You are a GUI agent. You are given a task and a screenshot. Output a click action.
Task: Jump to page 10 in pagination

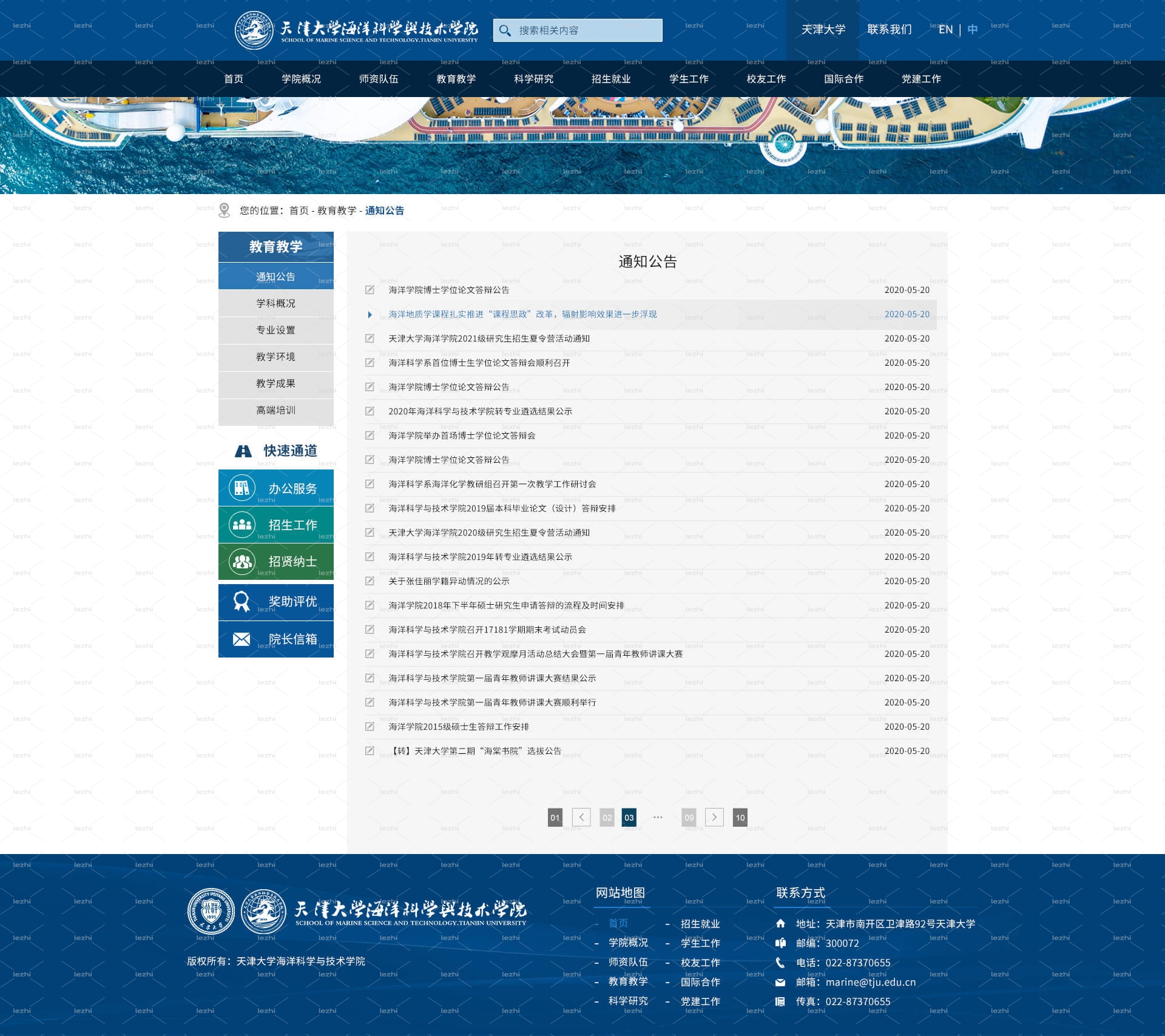point(740,817)
